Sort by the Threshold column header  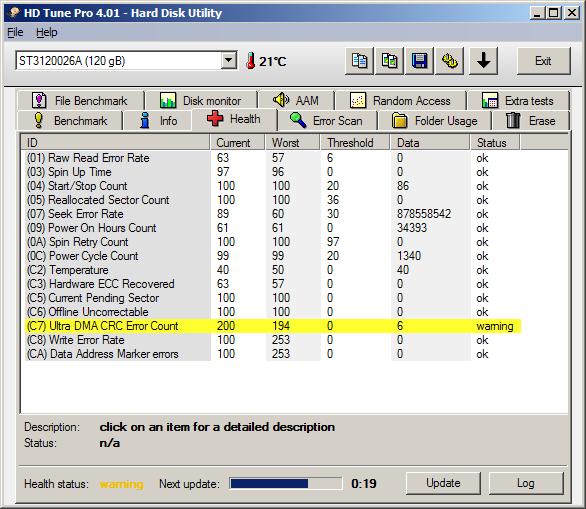pos(355,143)
